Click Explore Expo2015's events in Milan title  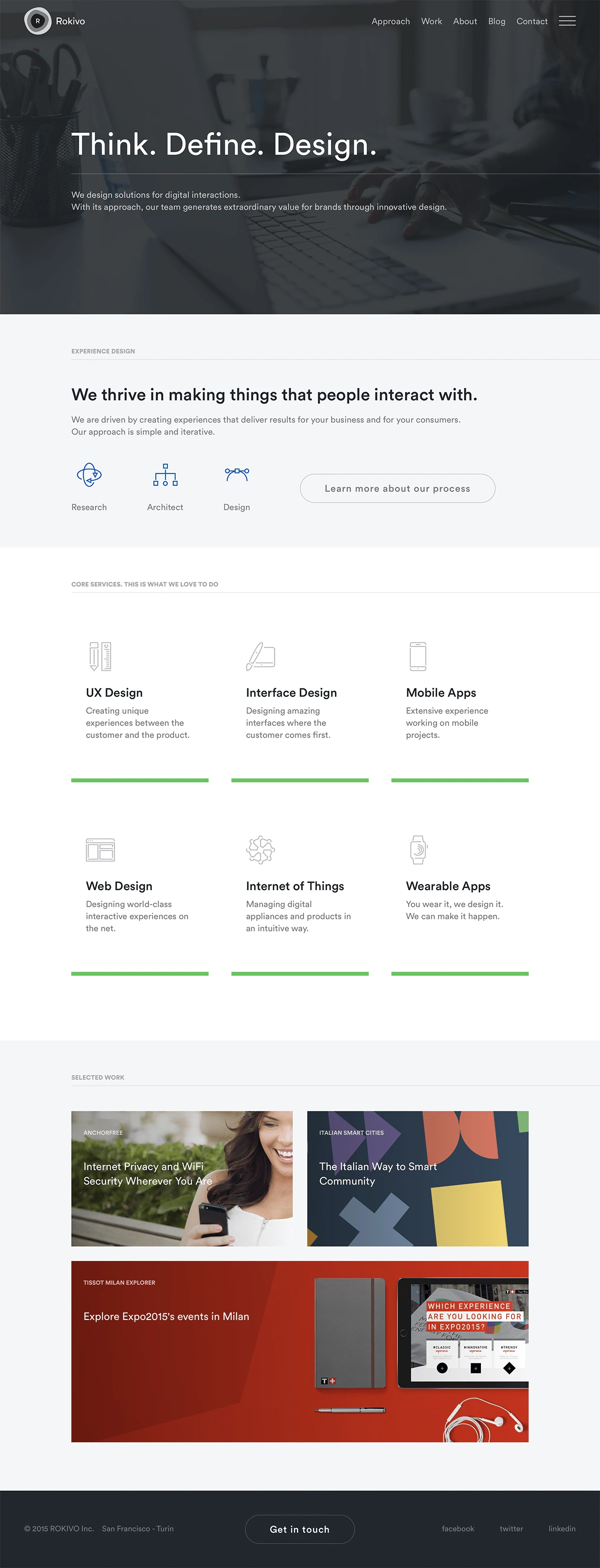pyautogui.click(x=166, y=1317)
